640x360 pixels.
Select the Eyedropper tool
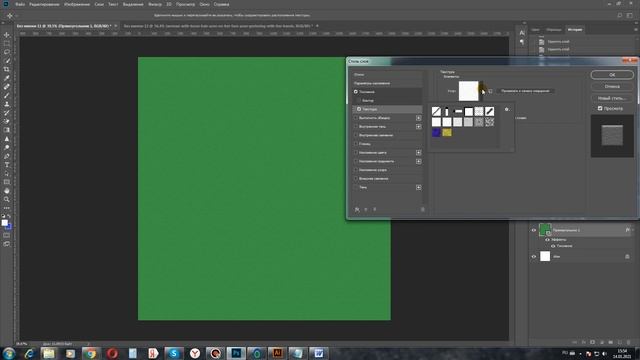click(x=7, y=78)
